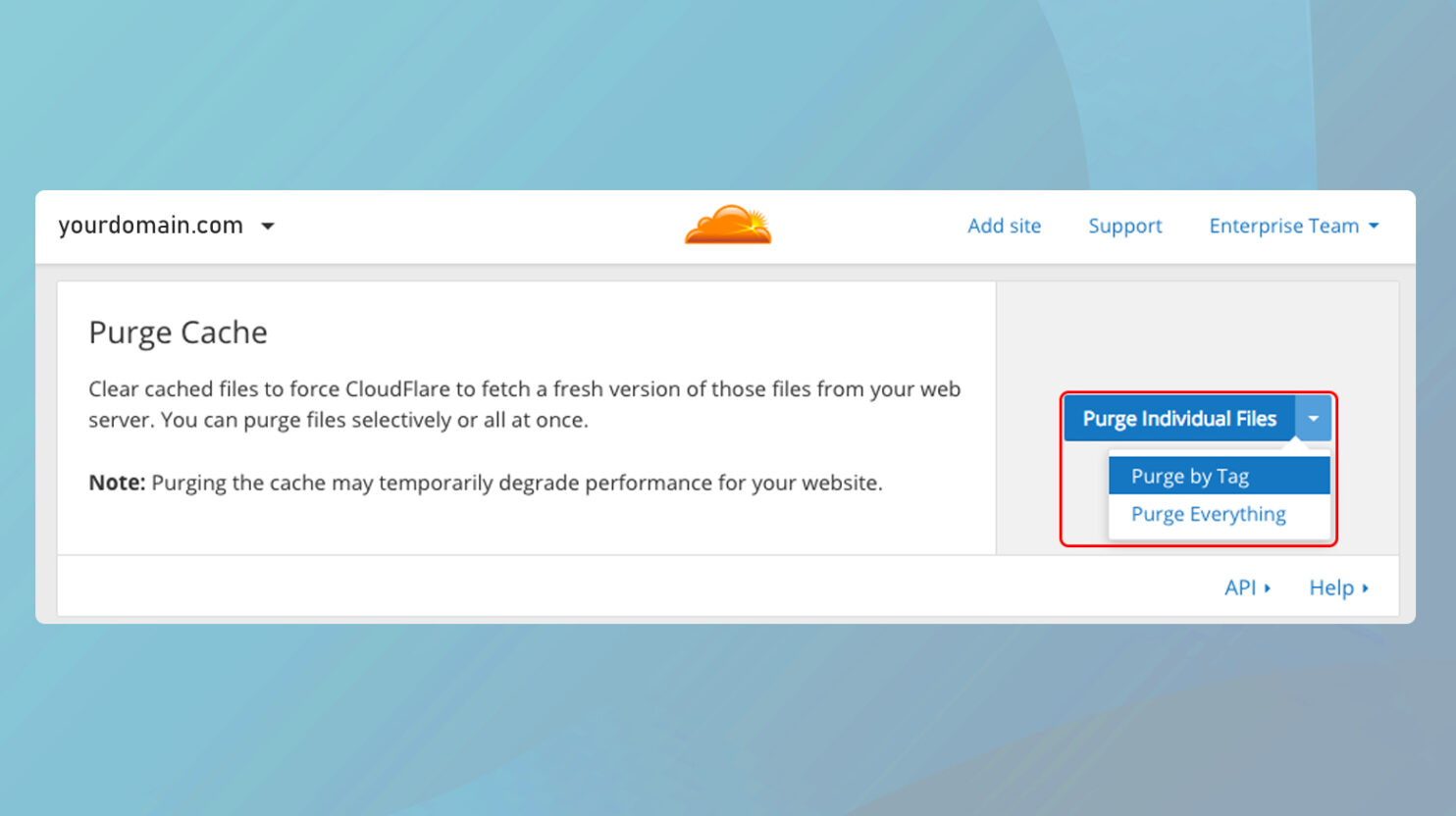Choose Purge Everything from the menu
The width and height of the screenshot is (1456, 816).
coord(1208,514)
